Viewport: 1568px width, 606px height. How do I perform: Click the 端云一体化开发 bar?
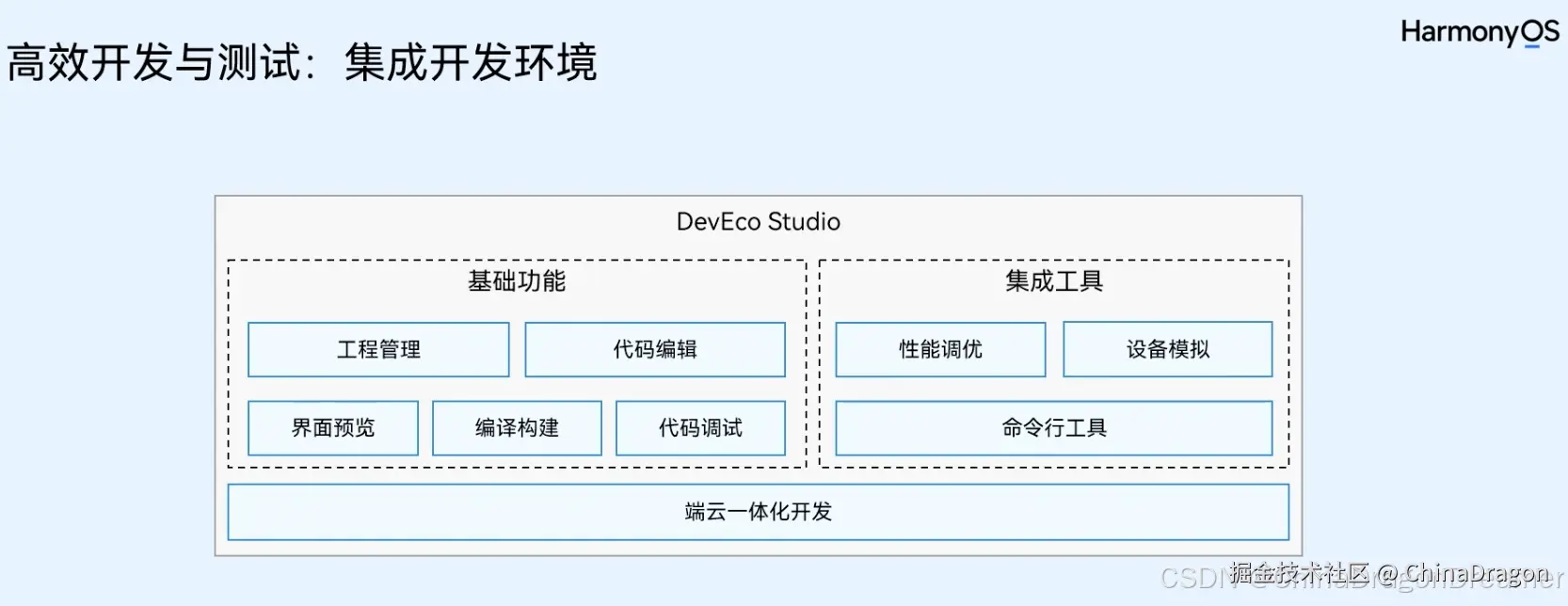click(x=759, y=512)
